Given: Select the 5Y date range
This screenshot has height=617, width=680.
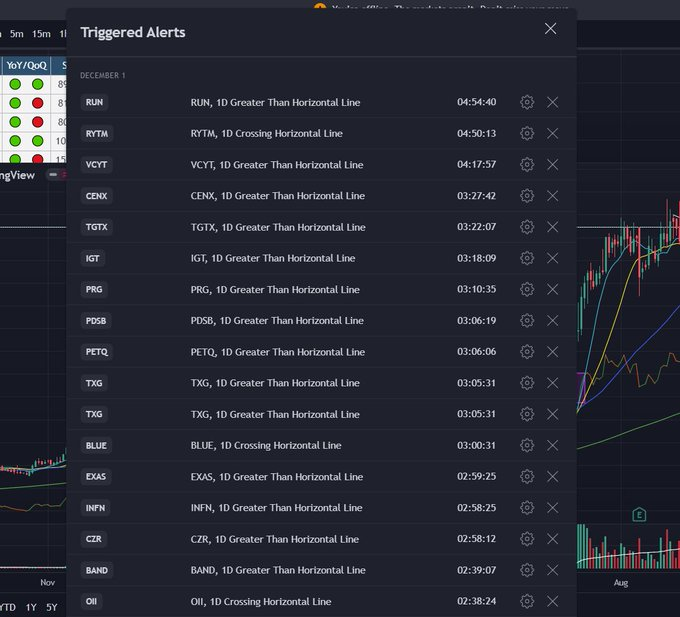Looking at the screenshot, I should (52, 607).
